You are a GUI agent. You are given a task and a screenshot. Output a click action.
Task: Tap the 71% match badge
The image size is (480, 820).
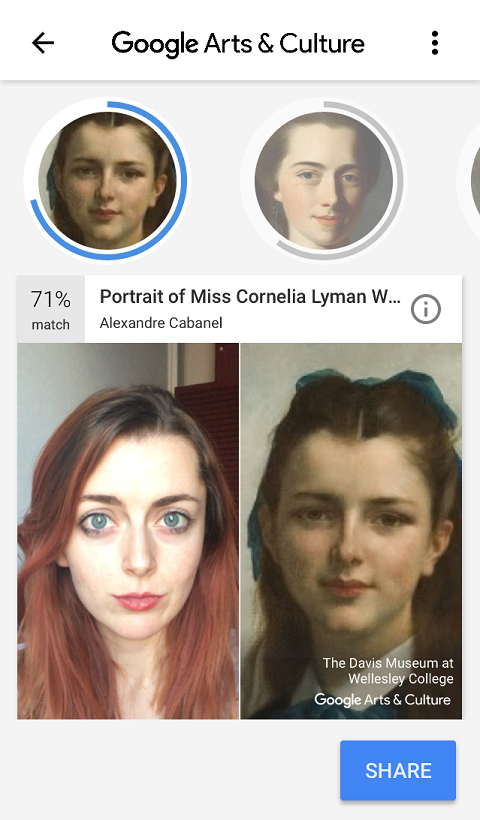(x=51, y=309)
